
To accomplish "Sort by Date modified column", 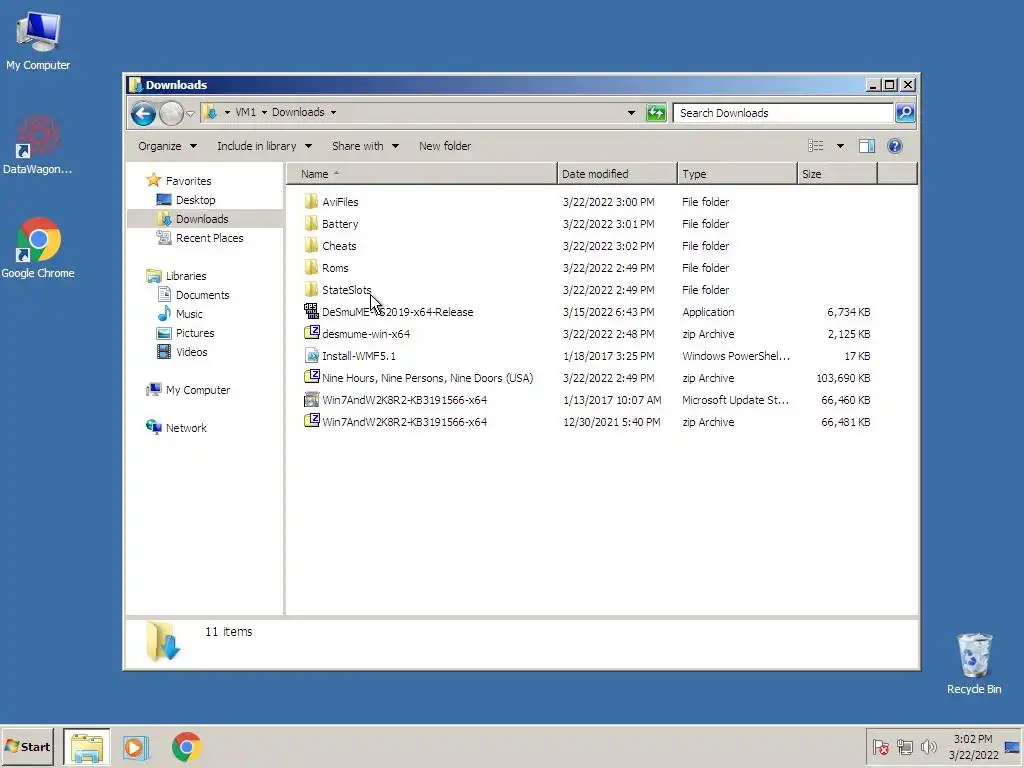I will pos(617,174).
